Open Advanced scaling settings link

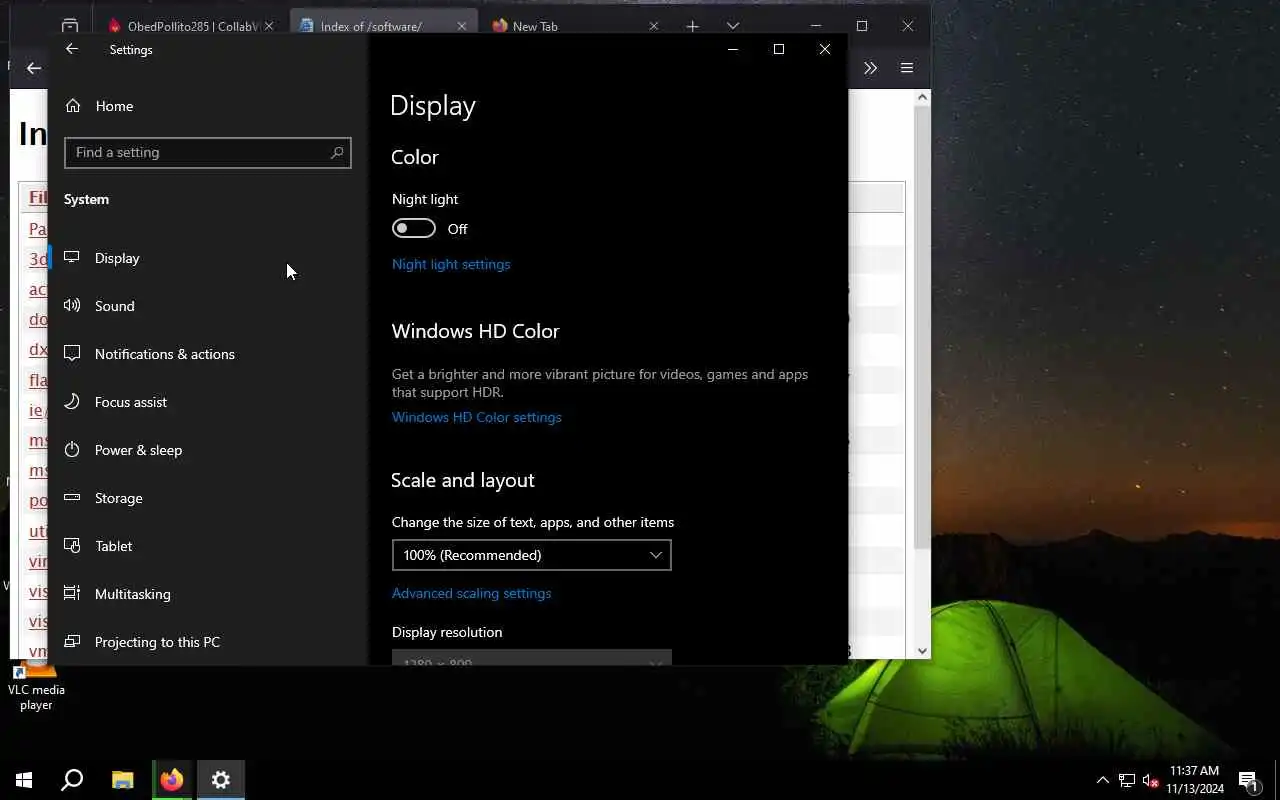(471, 593)
